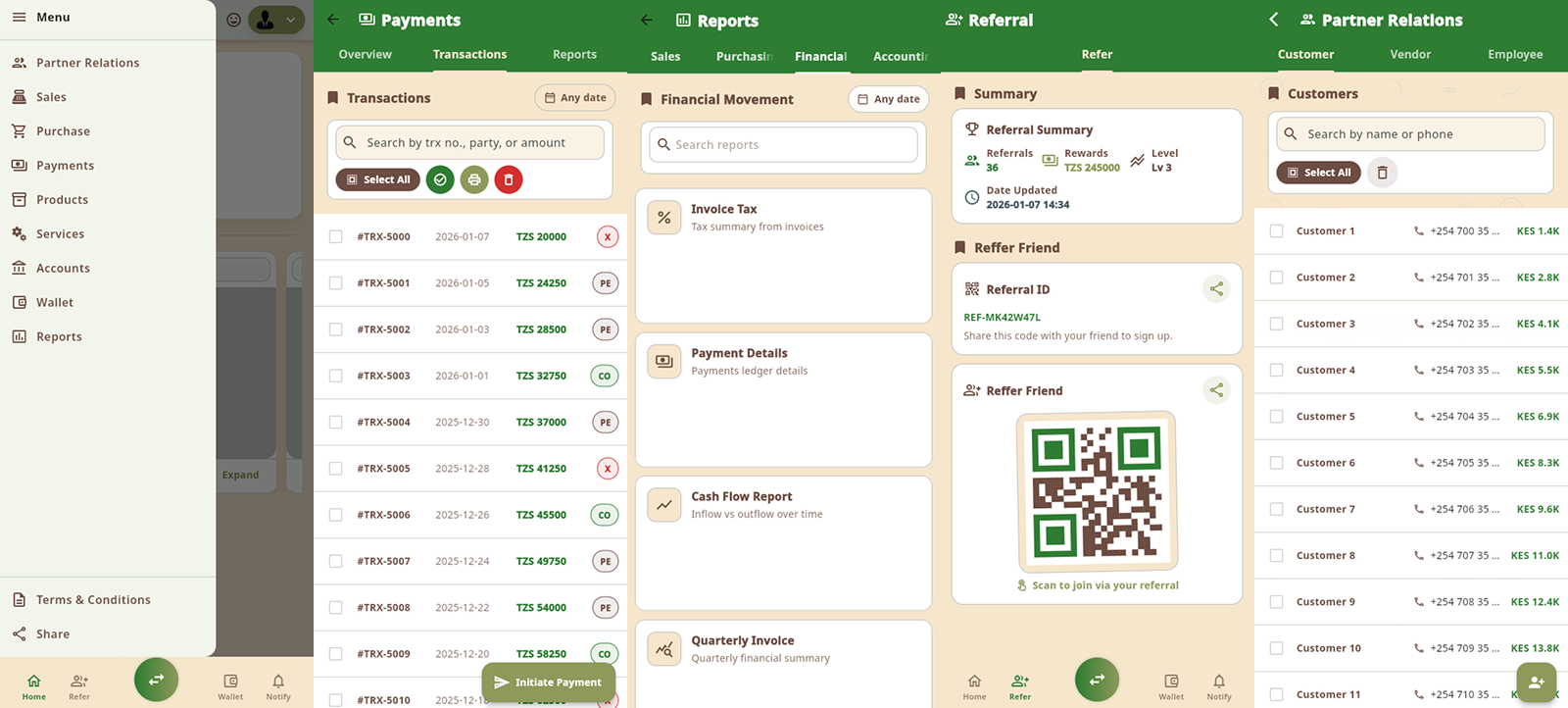The image size is (1568, 708).
Task: Open the Cash Flow Report card
Action: pyautogui.click(x=783, y=542)
